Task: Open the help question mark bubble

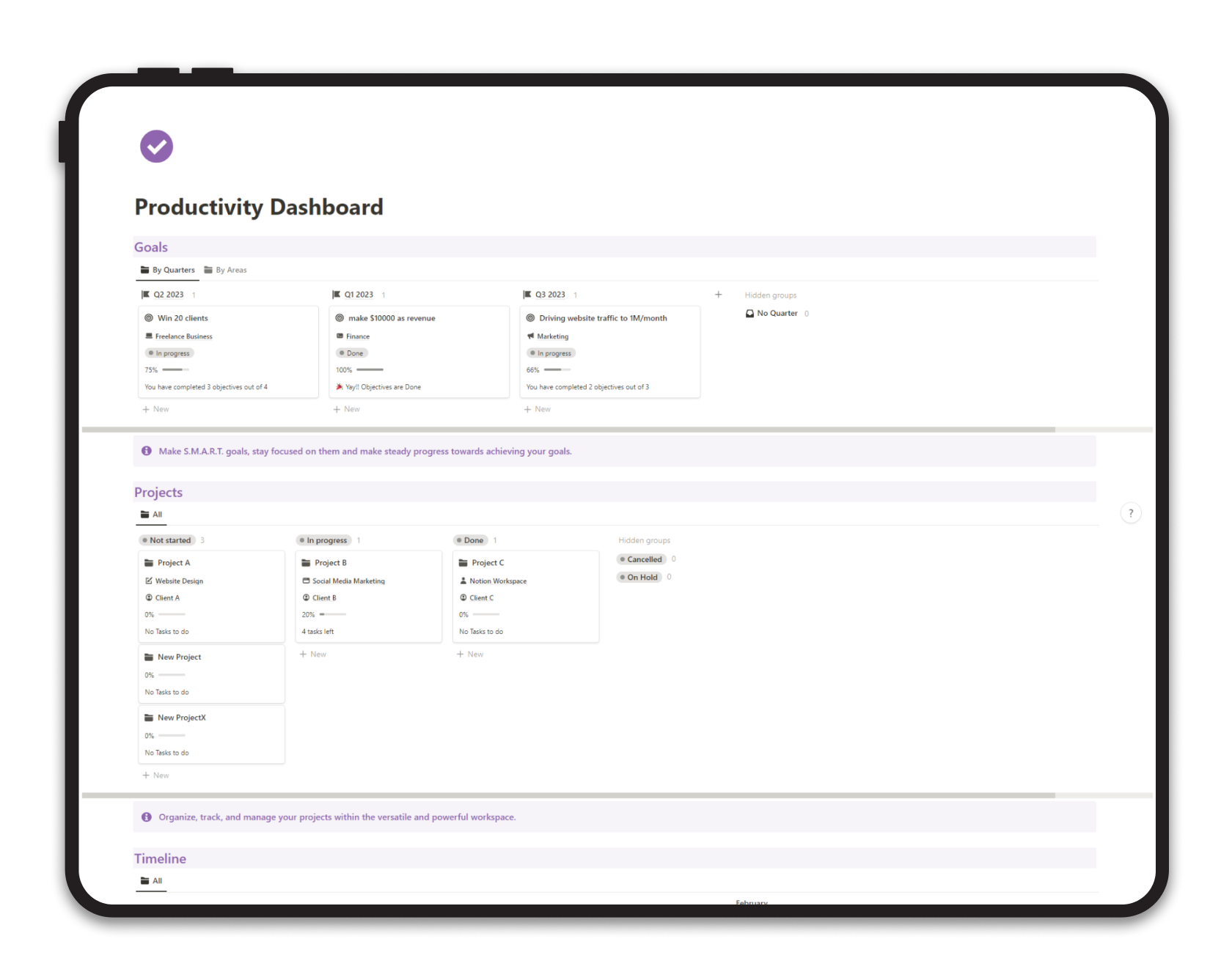Action: 1131,513
